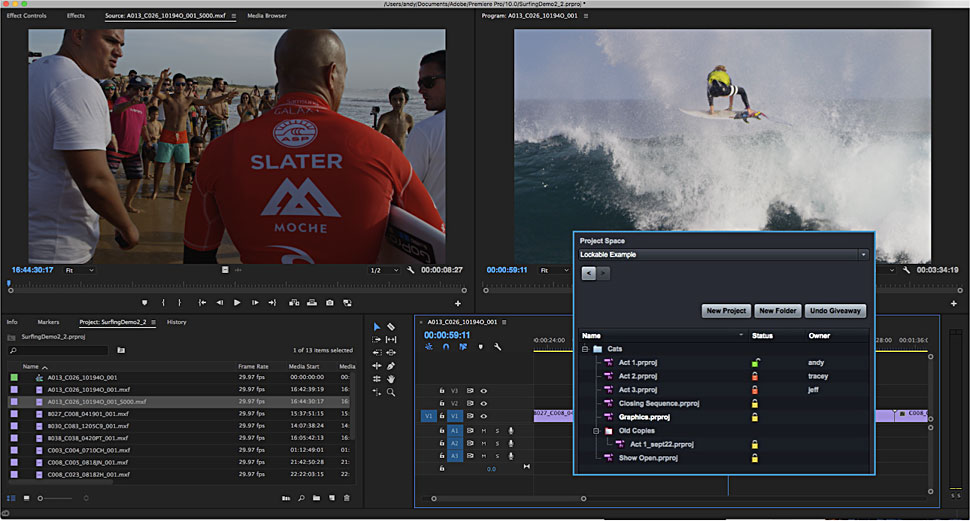Open Source playback resolution 1/2 dropdown

tap(384, 270)
